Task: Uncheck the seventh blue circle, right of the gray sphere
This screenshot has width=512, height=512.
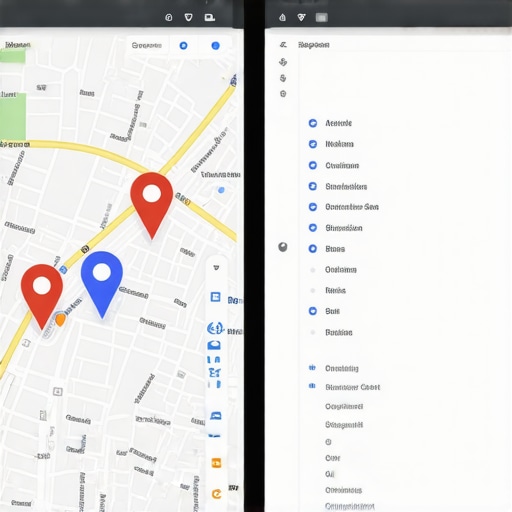Action: pyautogui.click(x=313, y=249)
